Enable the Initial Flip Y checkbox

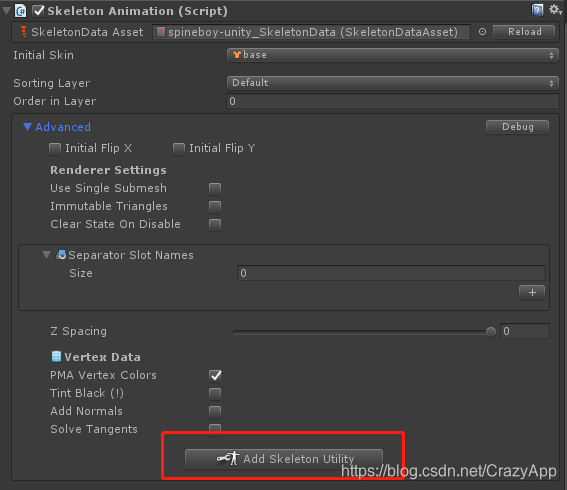pyautogui.click(x=179, y=149)
